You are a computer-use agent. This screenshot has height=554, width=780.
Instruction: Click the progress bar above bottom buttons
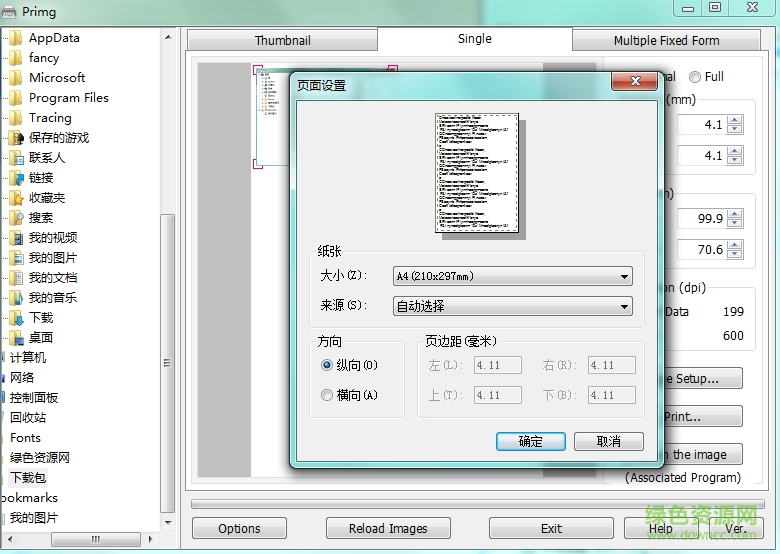coord(478,504)
